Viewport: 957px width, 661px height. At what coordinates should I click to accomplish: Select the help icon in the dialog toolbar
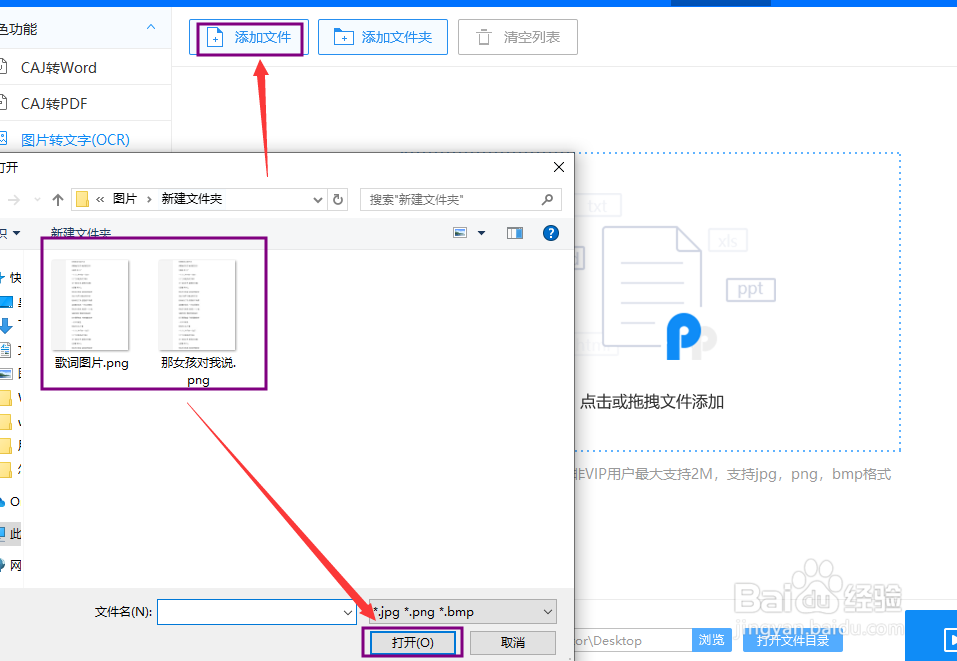(x=549, y=233)
